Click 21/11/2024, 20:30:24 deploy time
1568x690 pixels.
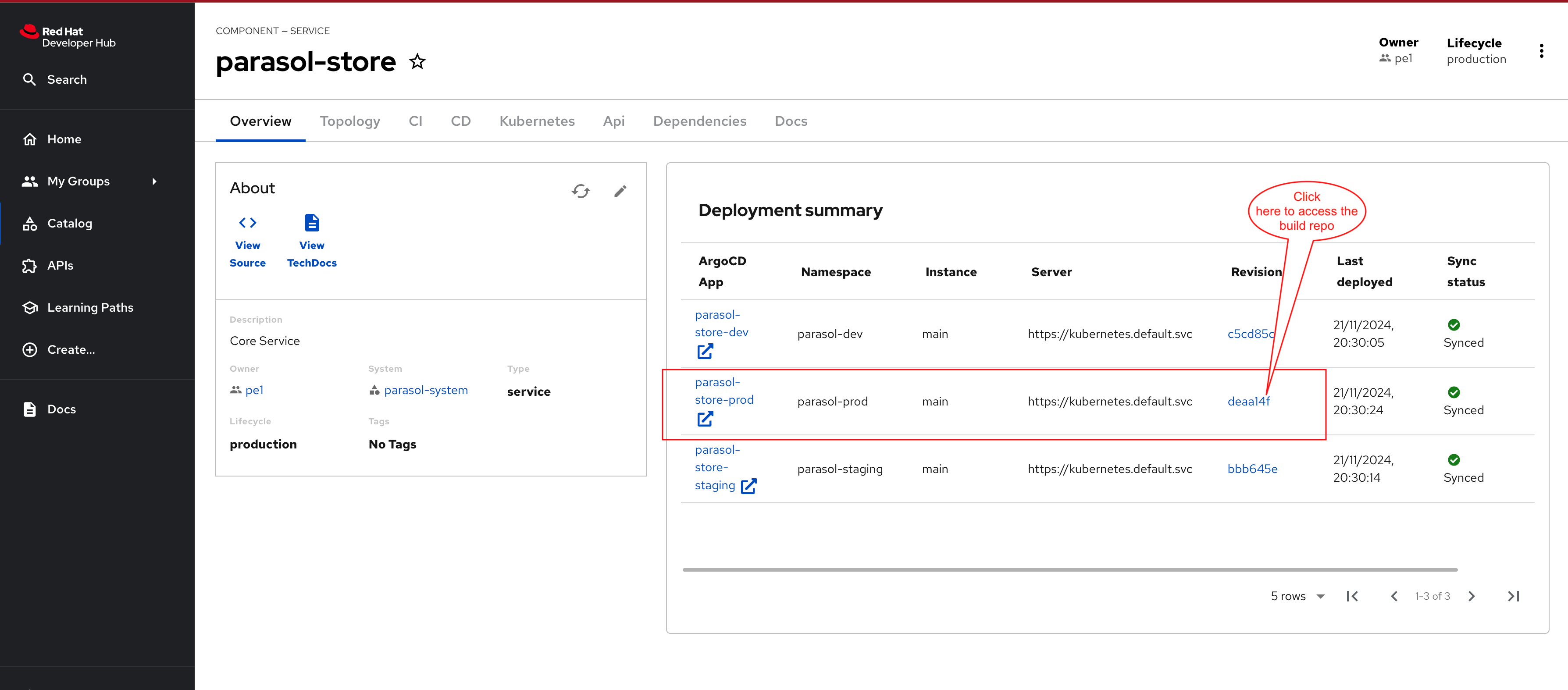coord(1363,401)
